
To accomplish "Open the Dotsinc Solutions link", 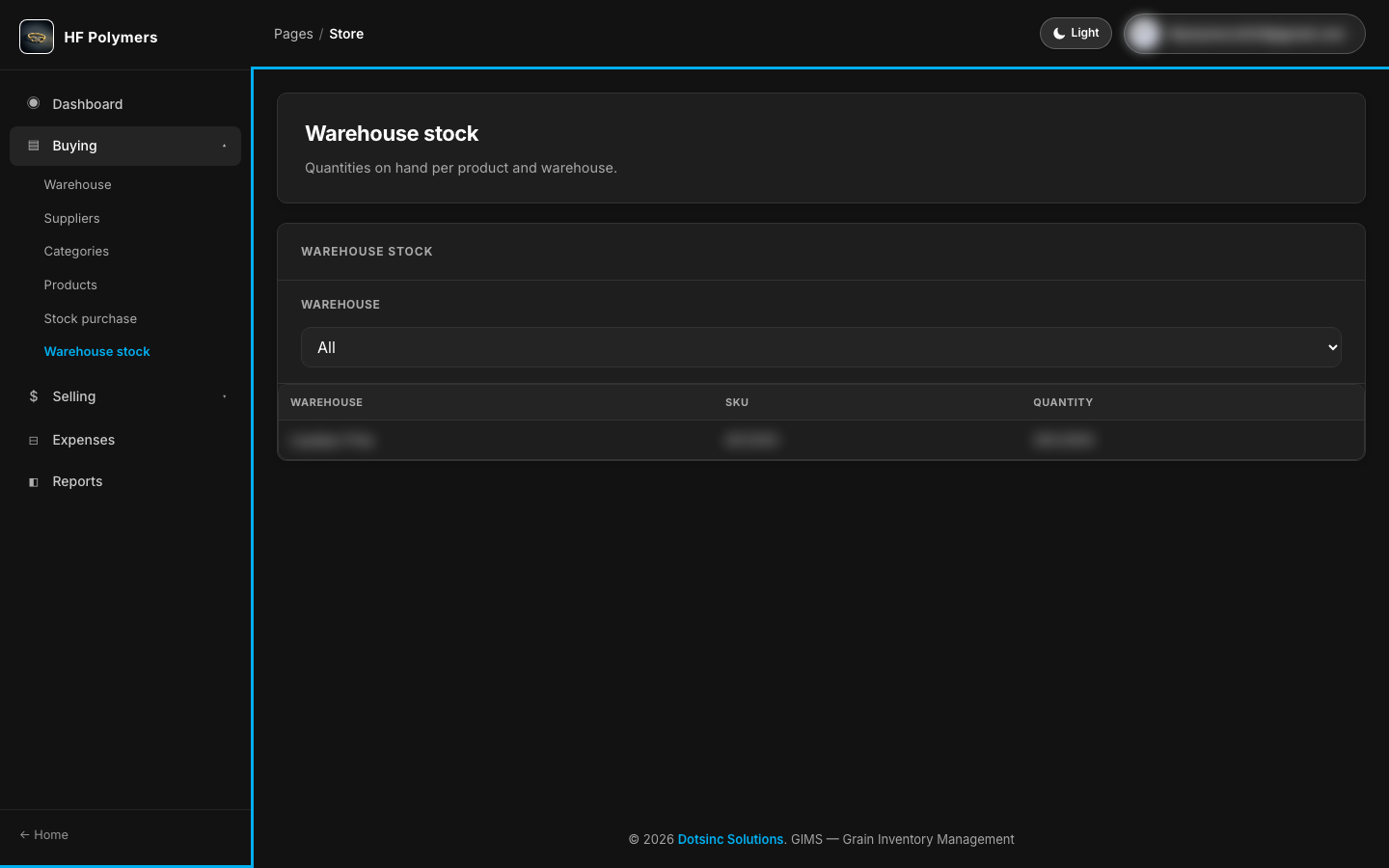I will [x=730, y=839].
